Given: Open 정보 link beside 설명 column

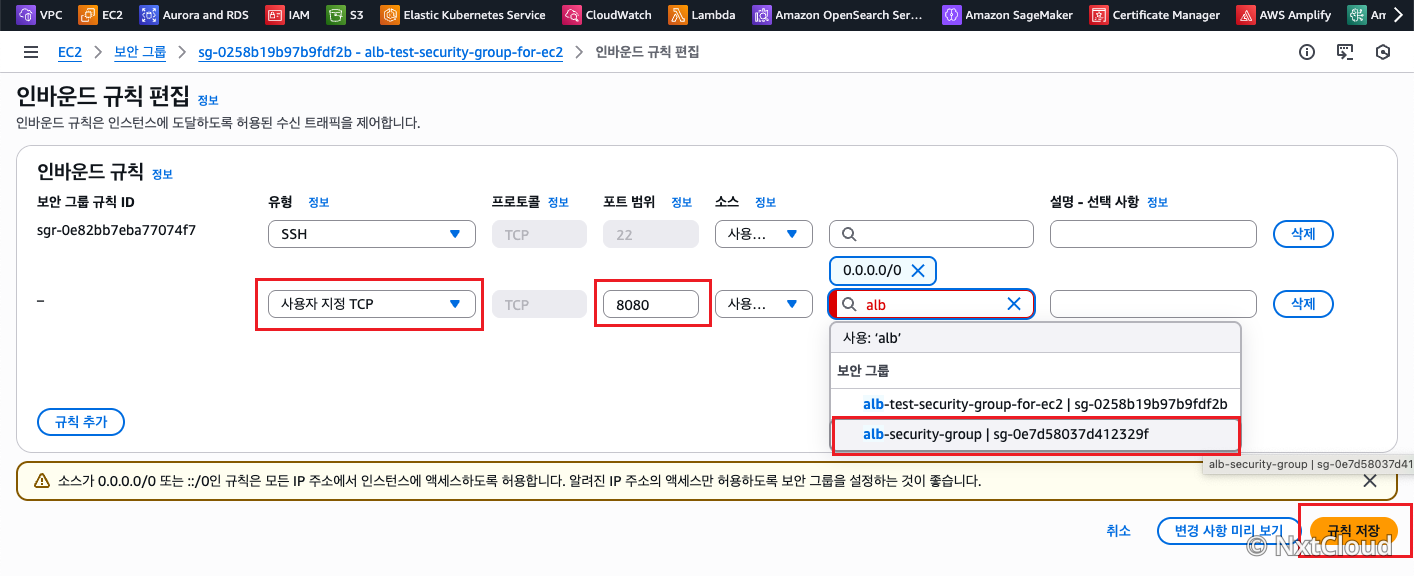Looking at the screenshot, I should (x=1157, y=202).
